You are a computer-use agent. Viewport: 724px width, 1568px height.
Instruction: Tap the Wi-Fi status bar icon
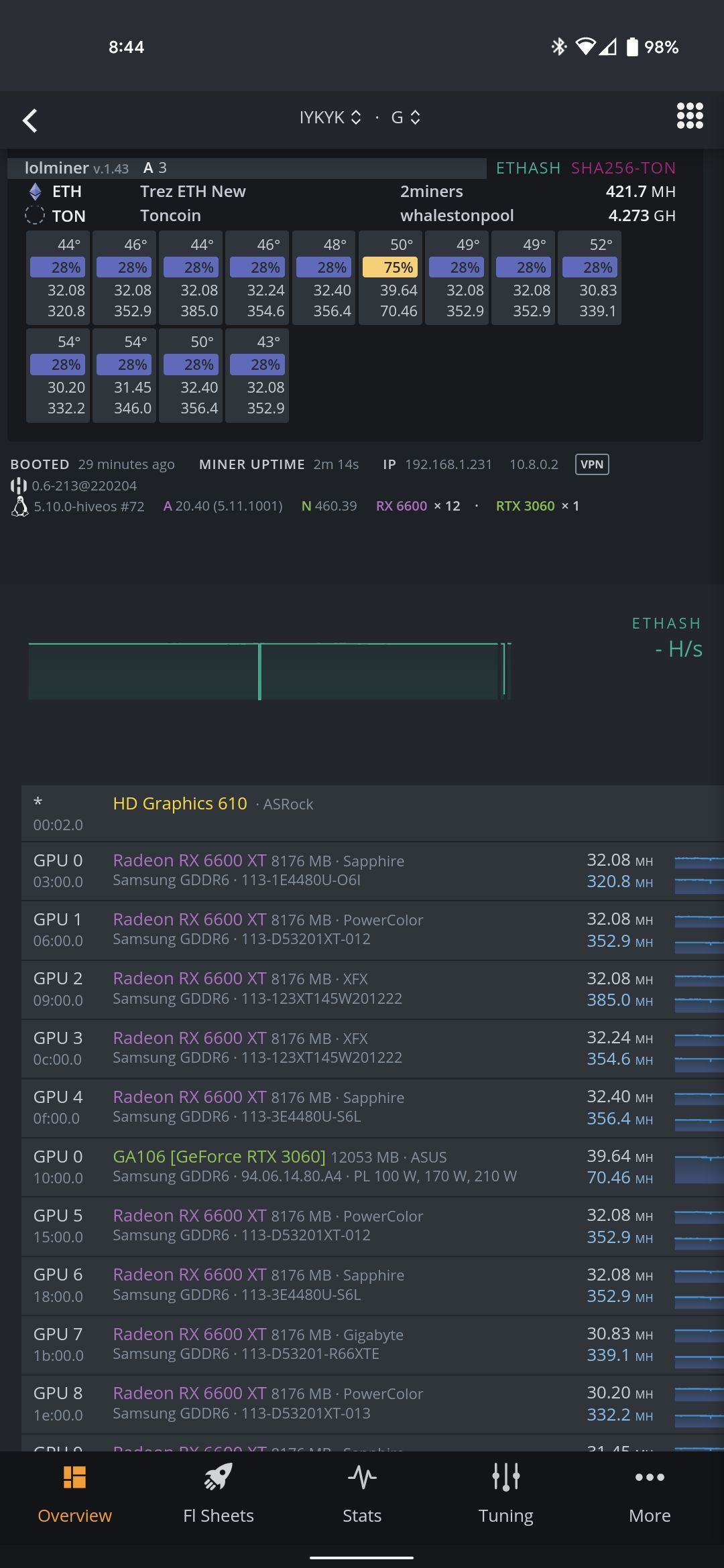pyautogui.click(x=585, y=47)
